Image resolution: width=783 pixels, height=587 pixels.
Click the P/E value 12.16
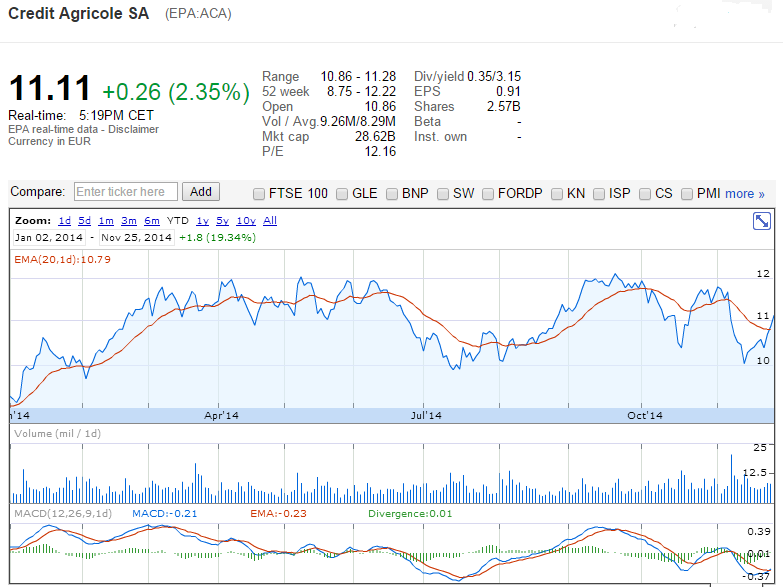pyautogui.click(x=380, y=151)
